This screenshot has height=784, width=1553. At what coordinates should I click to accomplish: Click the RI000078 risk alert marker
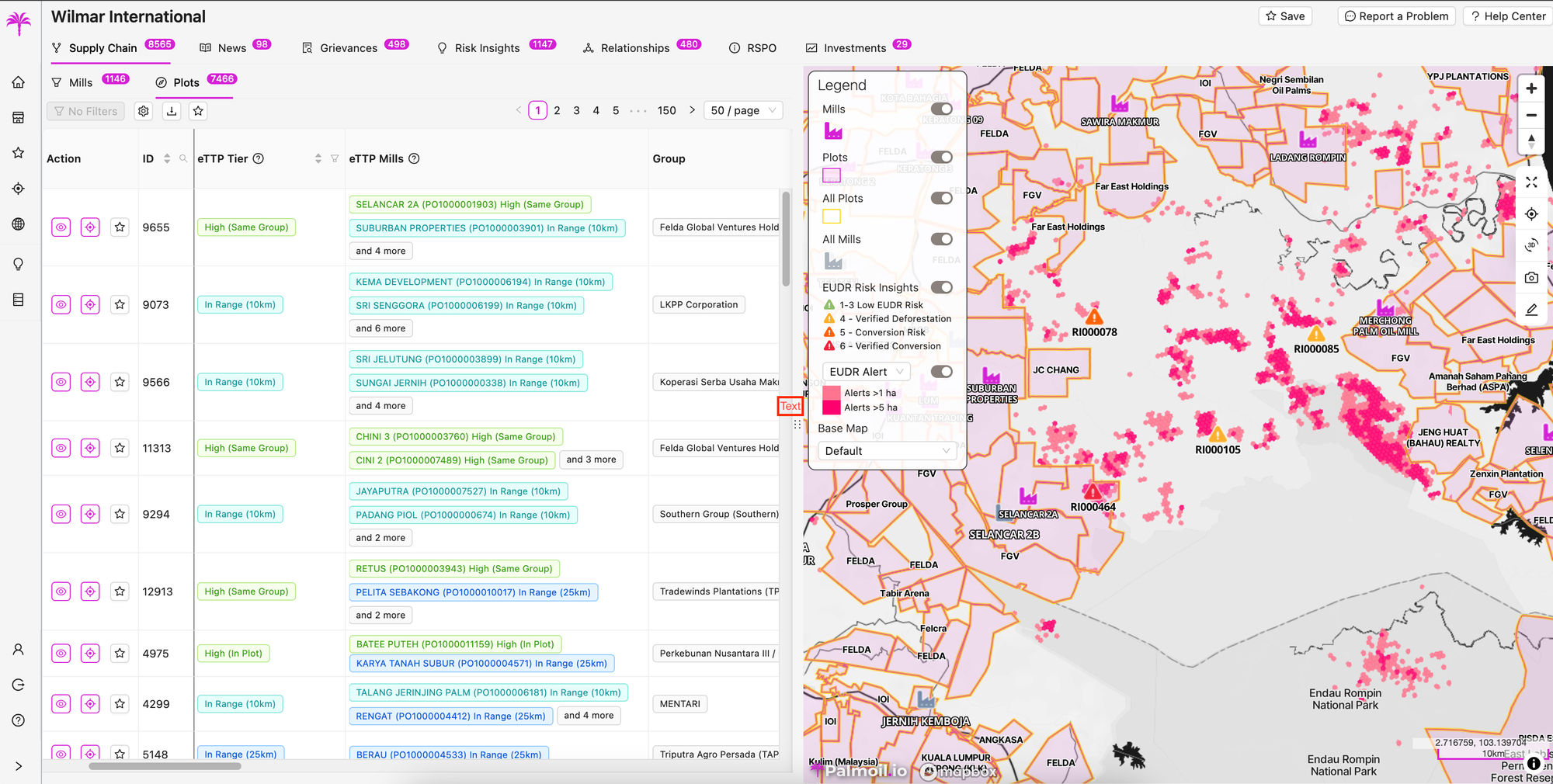tap(1094, 317)
